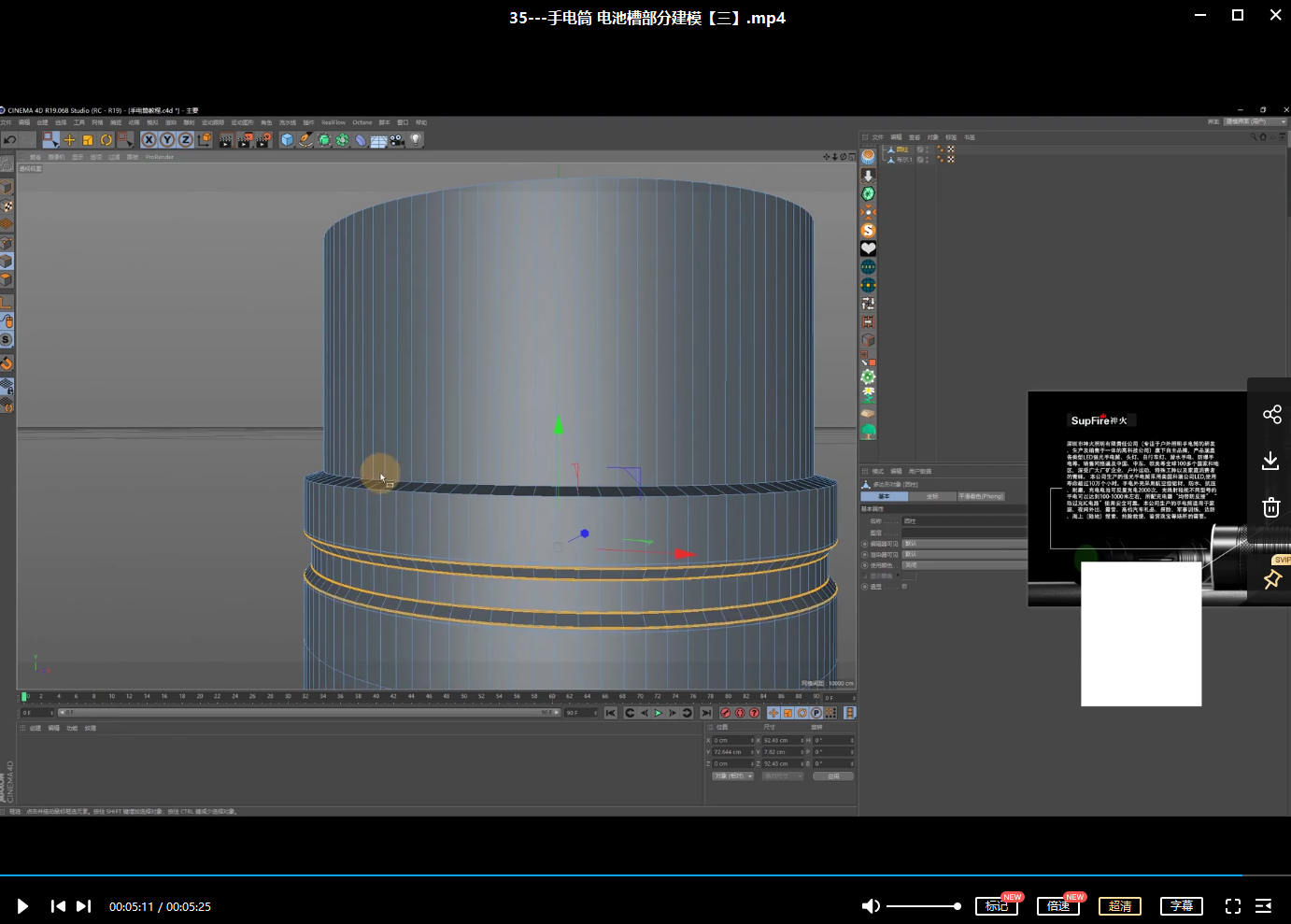Open the Deformer objects icon
Screen dimensions: 1291x924
coord(361,140)
